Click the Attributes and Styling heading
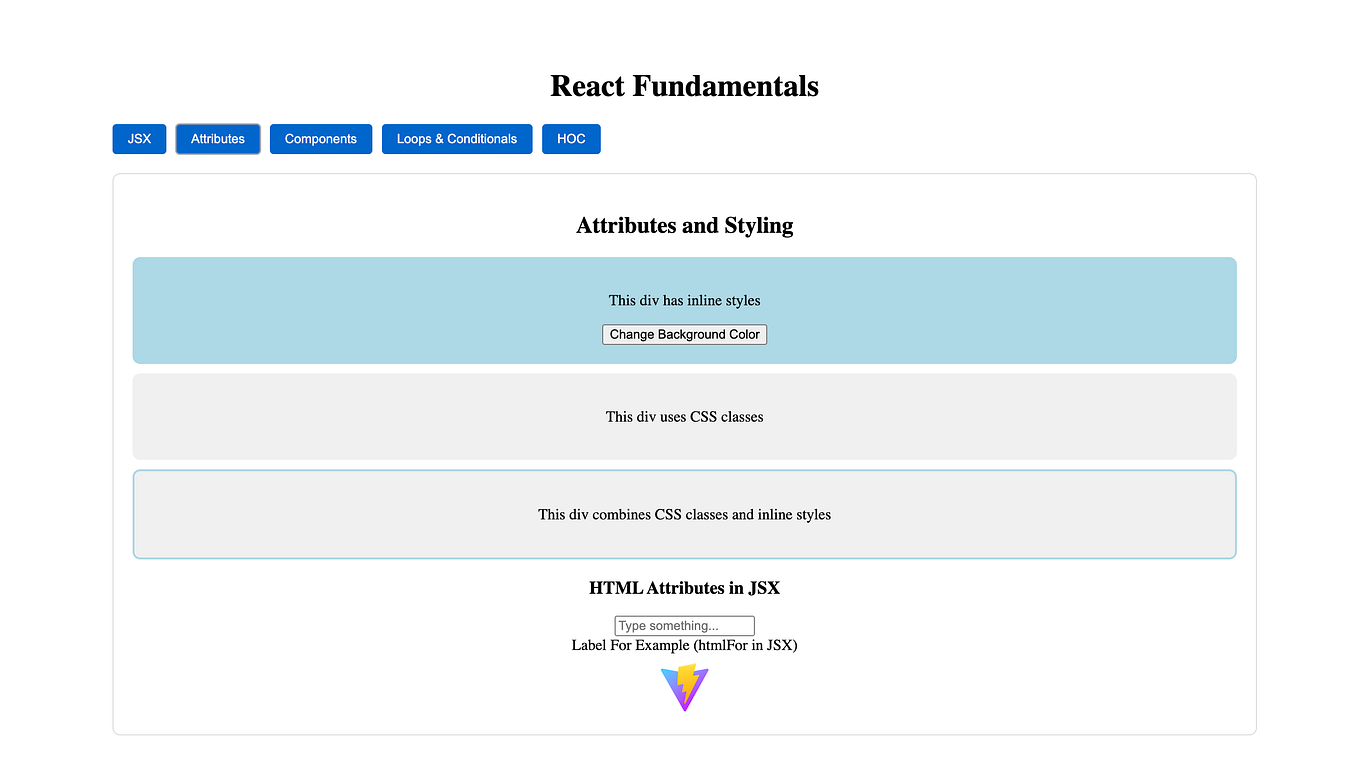The image size is (1358, 766). 684,225
